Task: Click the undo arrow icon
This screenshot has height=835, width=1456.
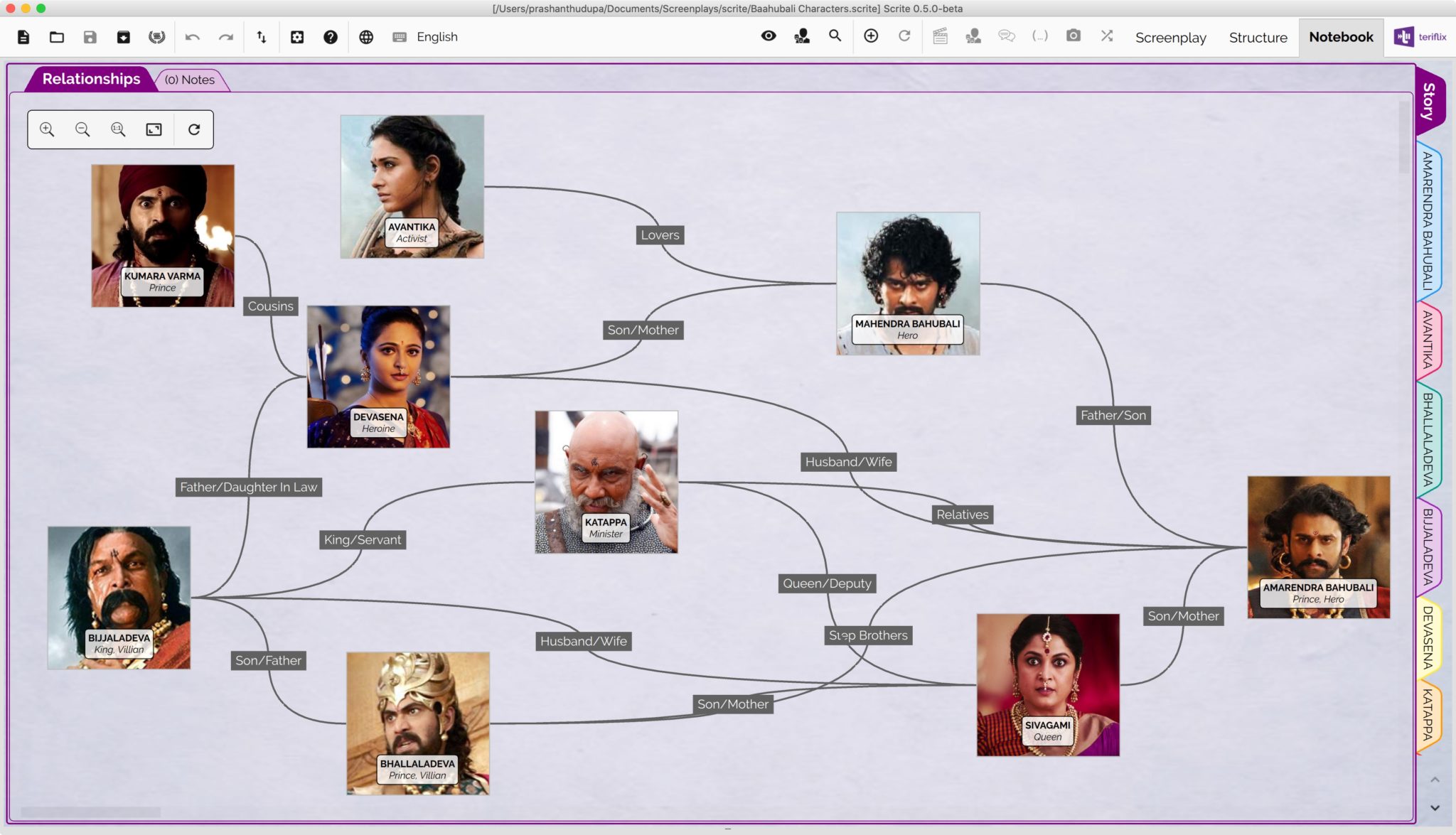Action: coord(192,36)
